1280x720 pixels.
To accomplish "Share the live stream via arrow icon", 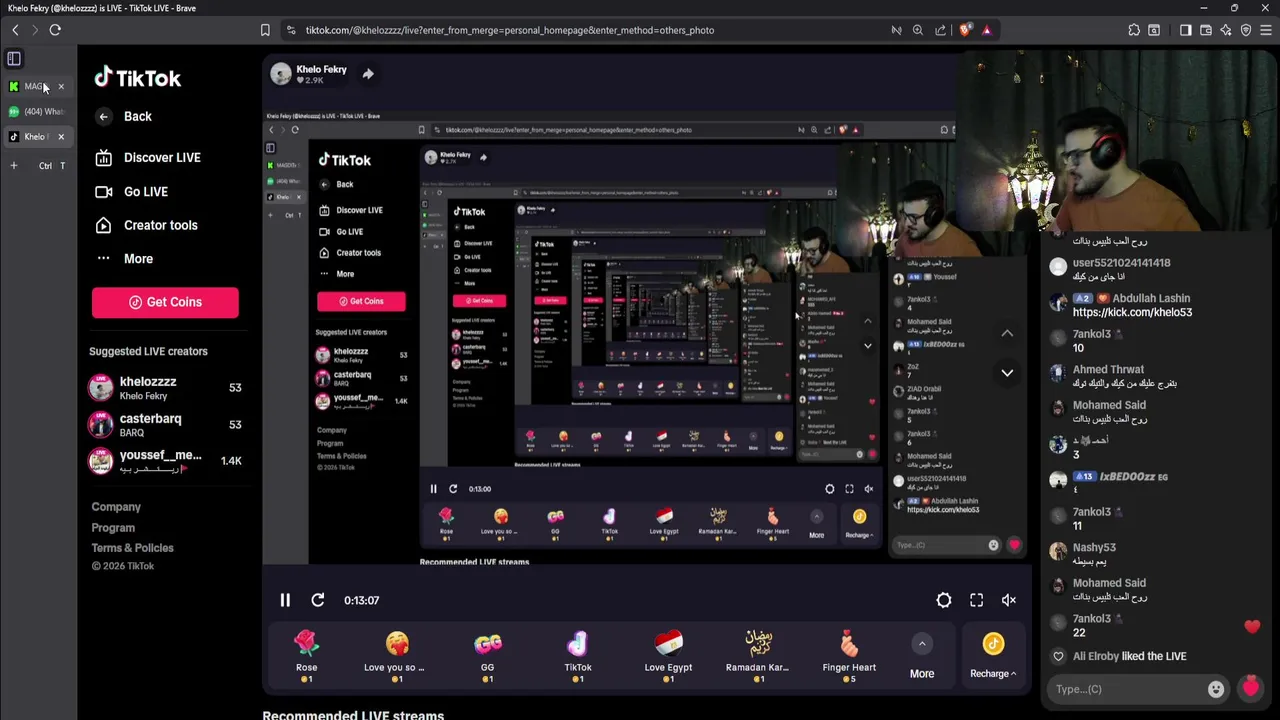I will 368,74.
